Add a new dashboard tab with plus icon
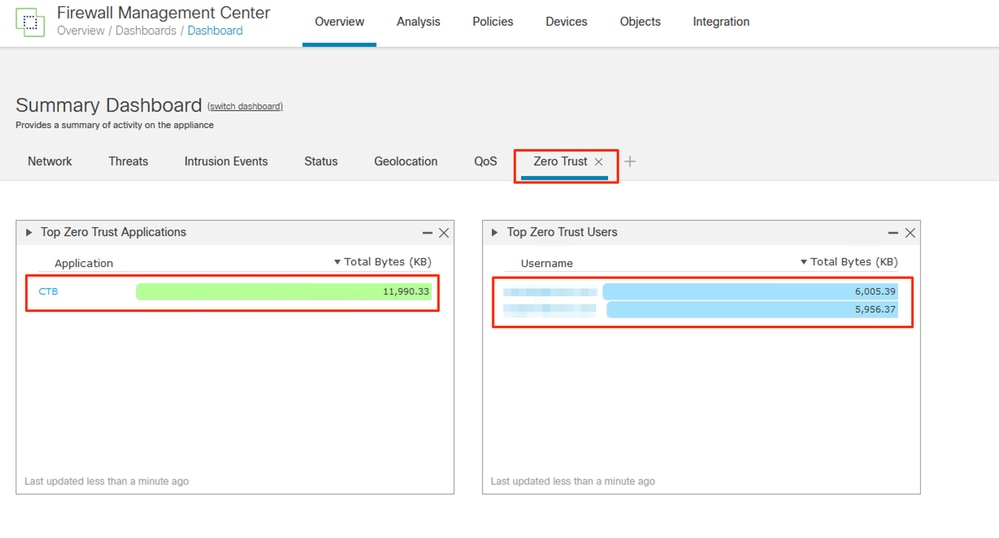 tap(629, 162)
